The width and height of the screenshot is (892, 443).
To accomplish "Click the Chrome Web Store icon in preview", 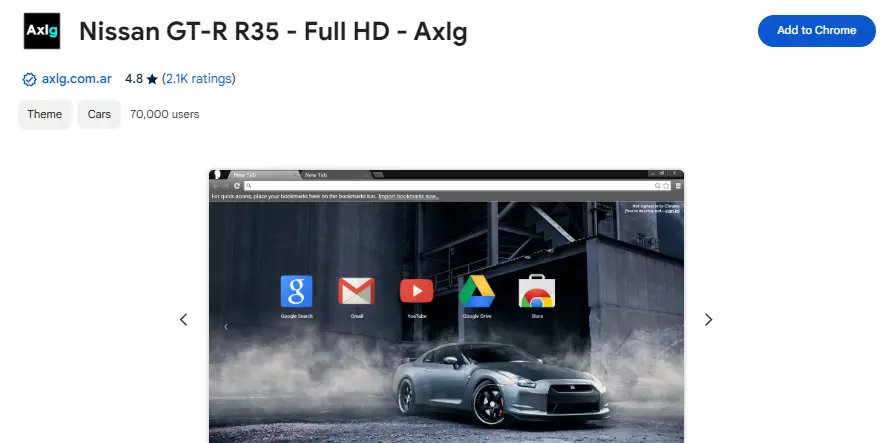I will coord(537,291).
